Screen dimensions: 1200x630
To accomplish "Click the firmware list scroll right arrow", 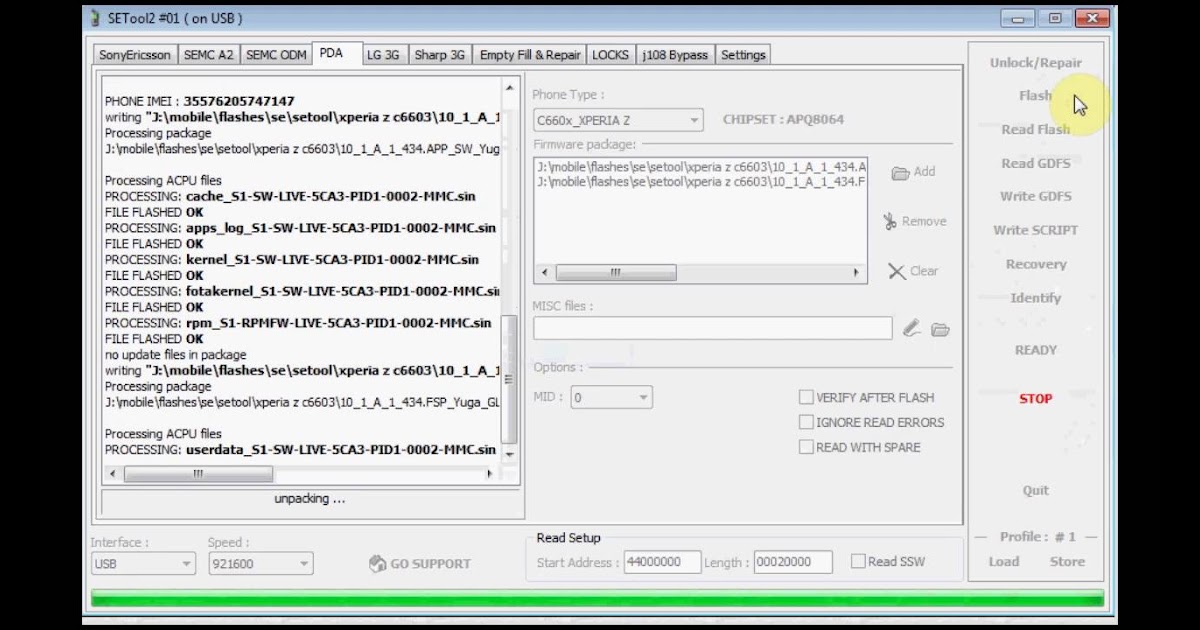I will [856, 272].
